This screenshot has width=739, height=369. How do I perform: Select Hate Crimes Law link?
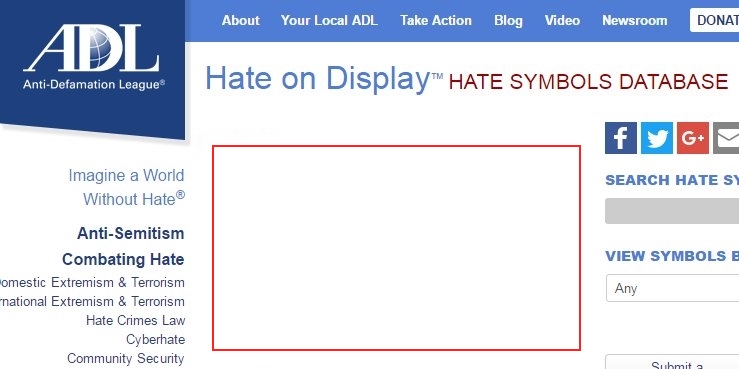pos(135,320)
